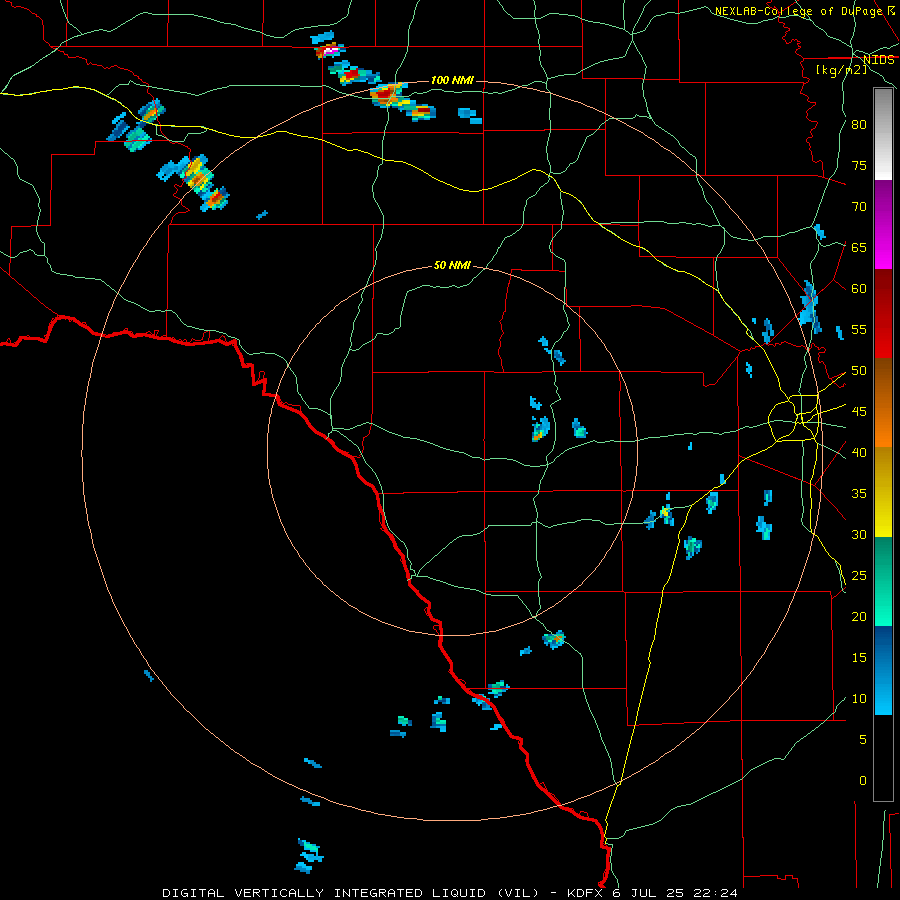Select the orange-brown segment of the color scale
The height and width of the screenshot is (900, 900).
tap(883, 402)
